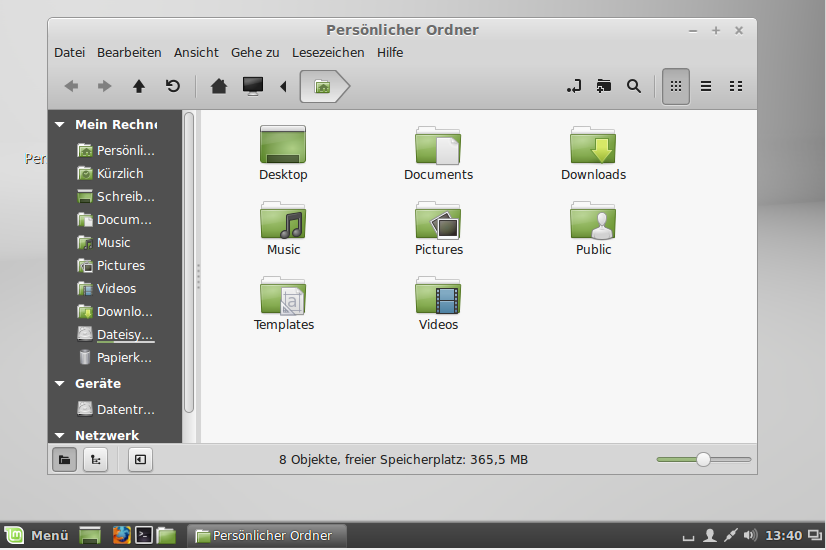Reload the current folder view
The image size is (826, 550).
173,87
